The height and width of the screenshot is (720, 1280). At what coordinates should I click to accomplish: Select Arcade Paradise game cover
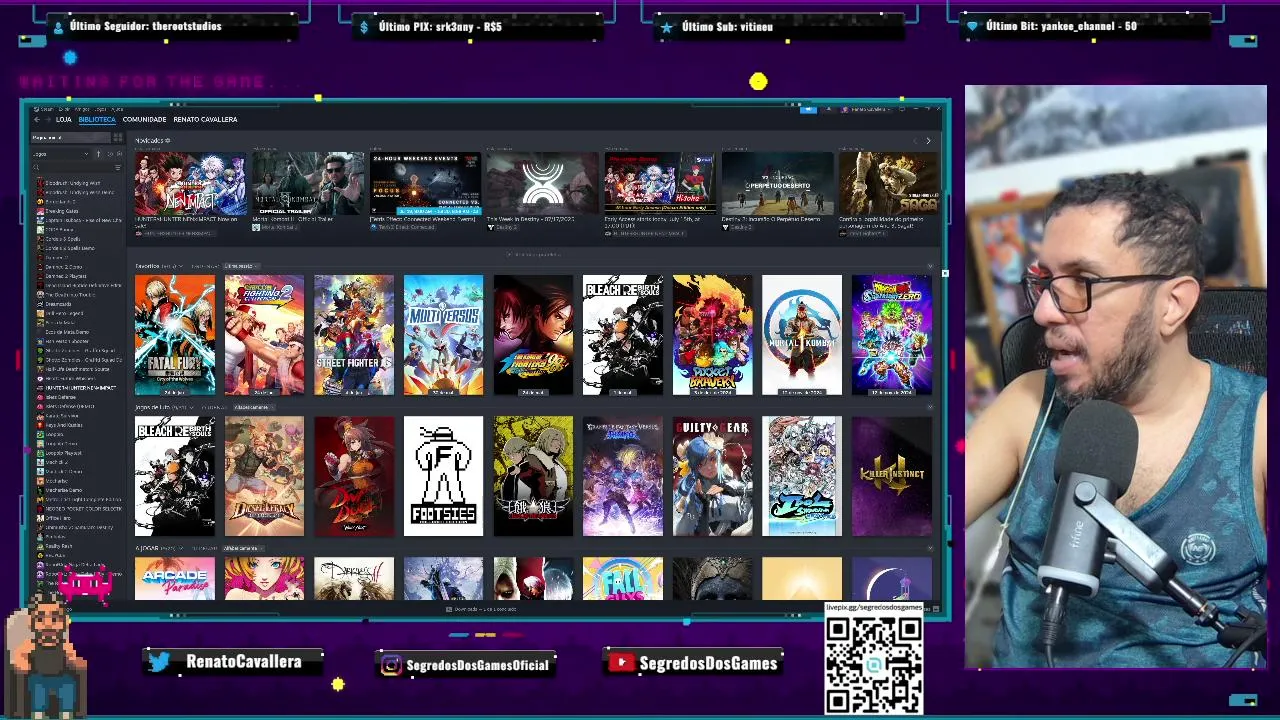coord(175,579)
